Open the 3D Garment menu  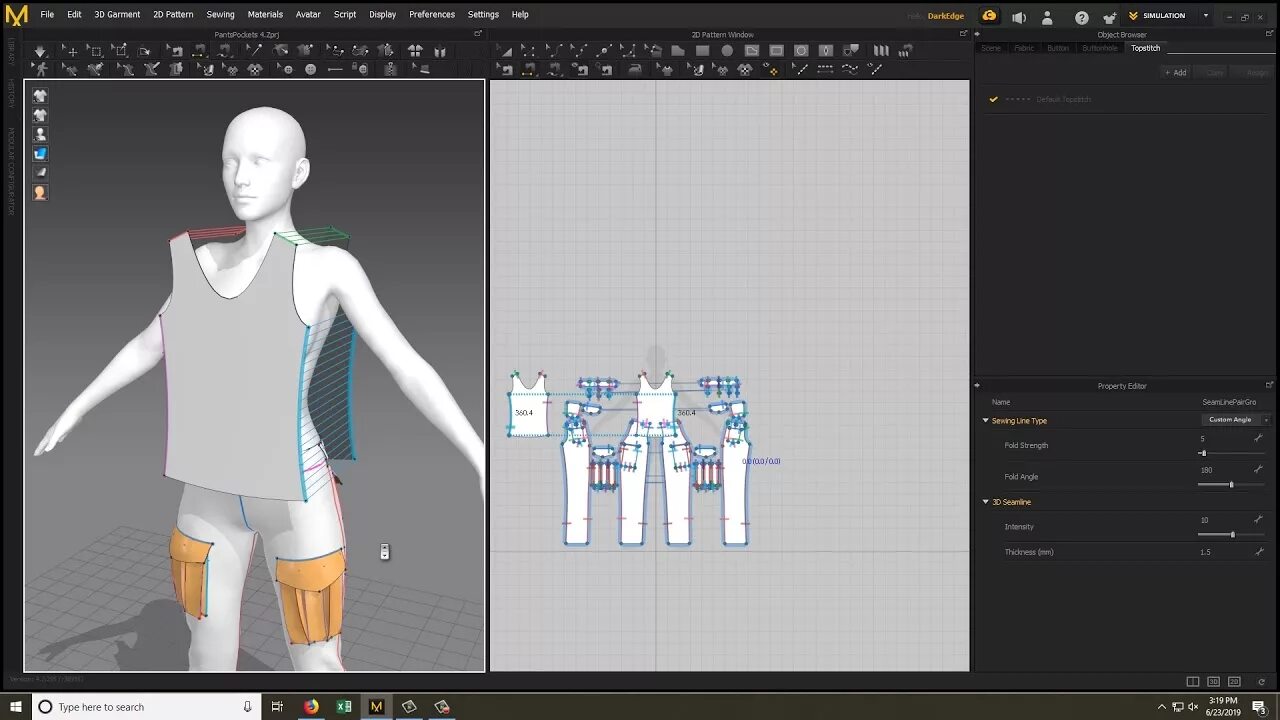pos(117,15)
